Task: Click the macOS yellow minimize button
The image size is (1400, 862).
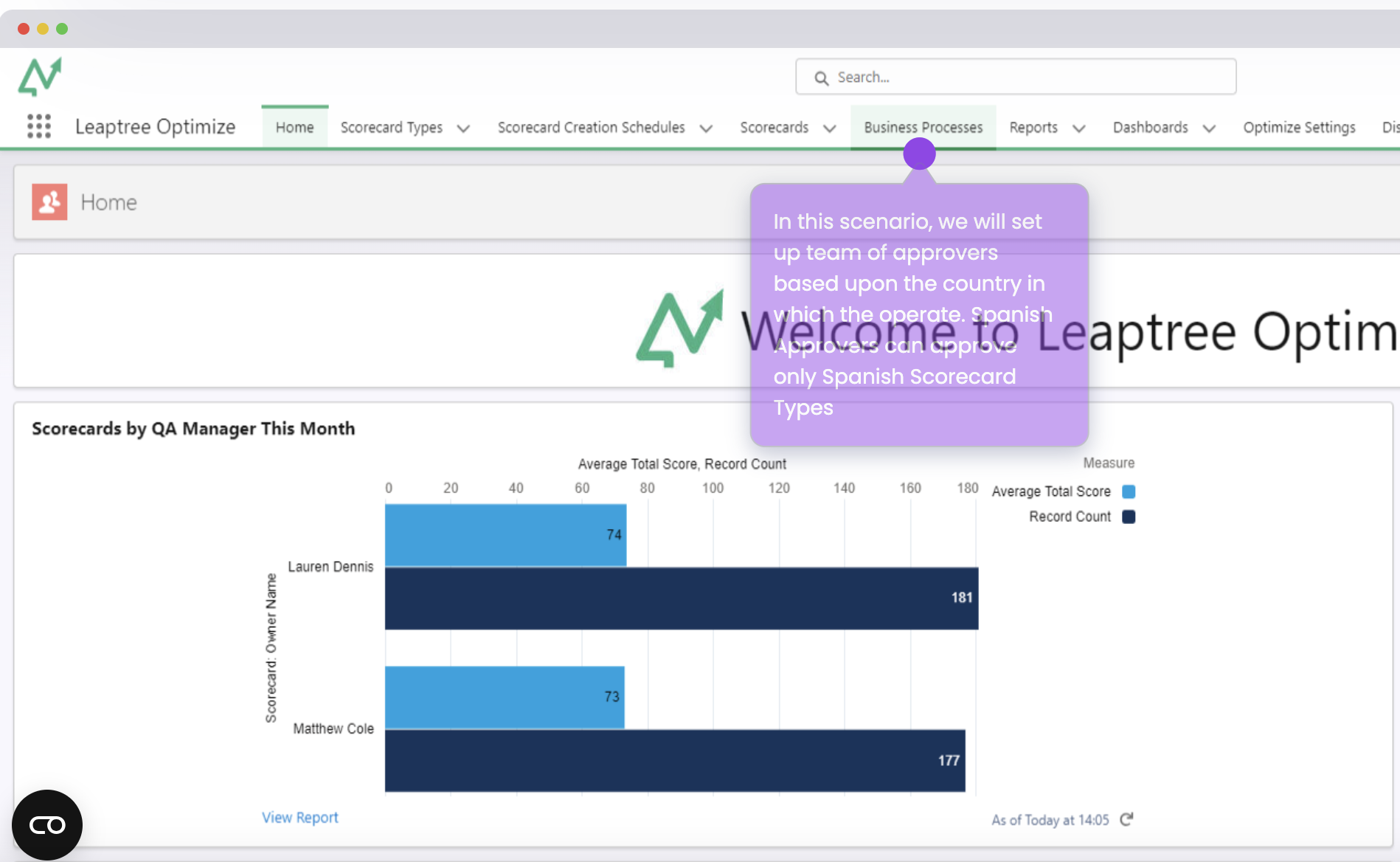Action: click(43, 29)
